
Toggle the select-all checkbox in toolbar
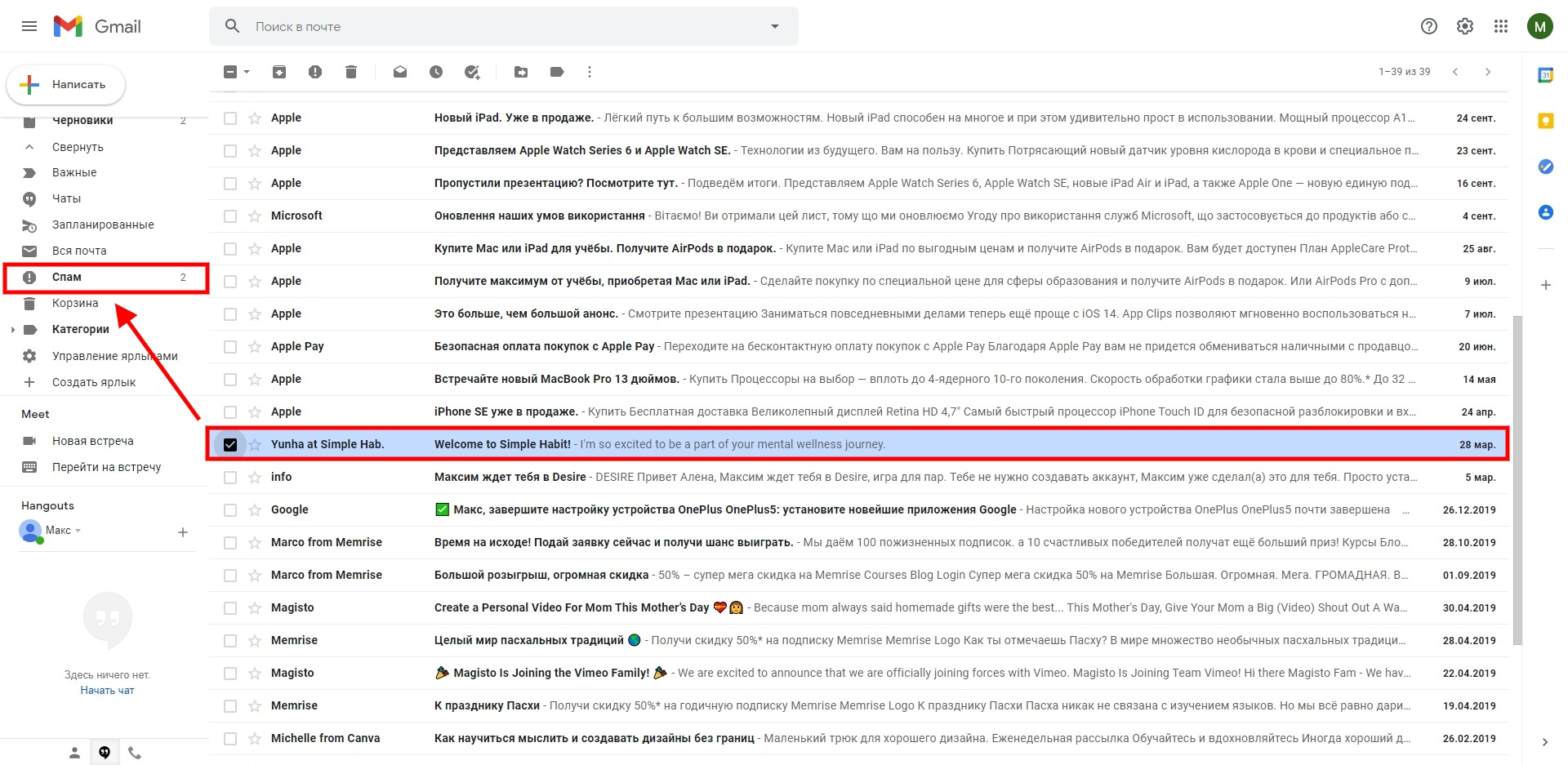click(x=230, y=72)
